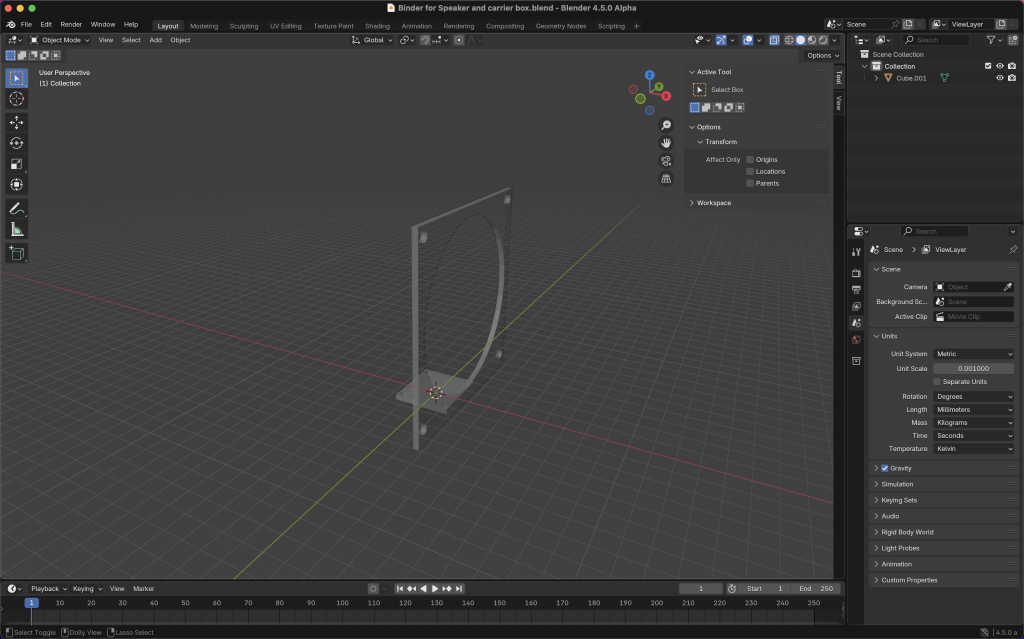Expand the Rigid Body World panel

click(x=907, y=532)
